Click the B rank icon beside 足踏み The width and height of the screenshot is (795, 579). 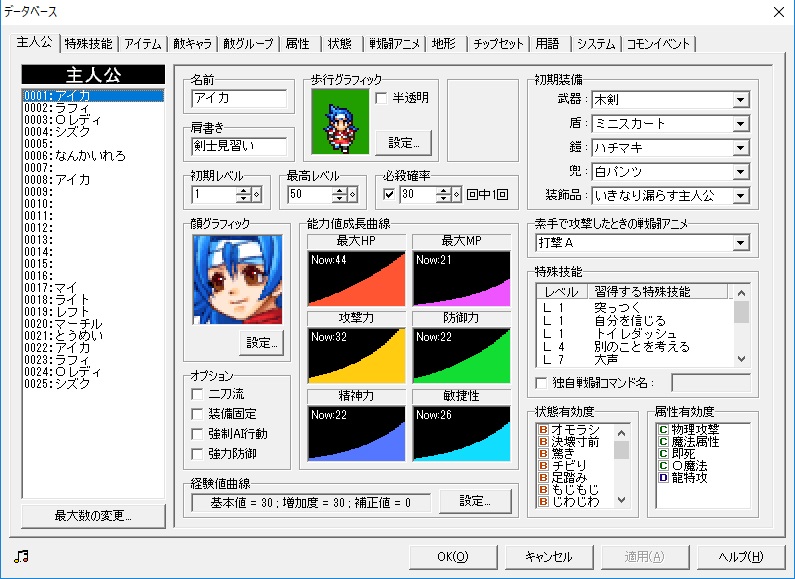pyautogui.click(x=544, y=478)
